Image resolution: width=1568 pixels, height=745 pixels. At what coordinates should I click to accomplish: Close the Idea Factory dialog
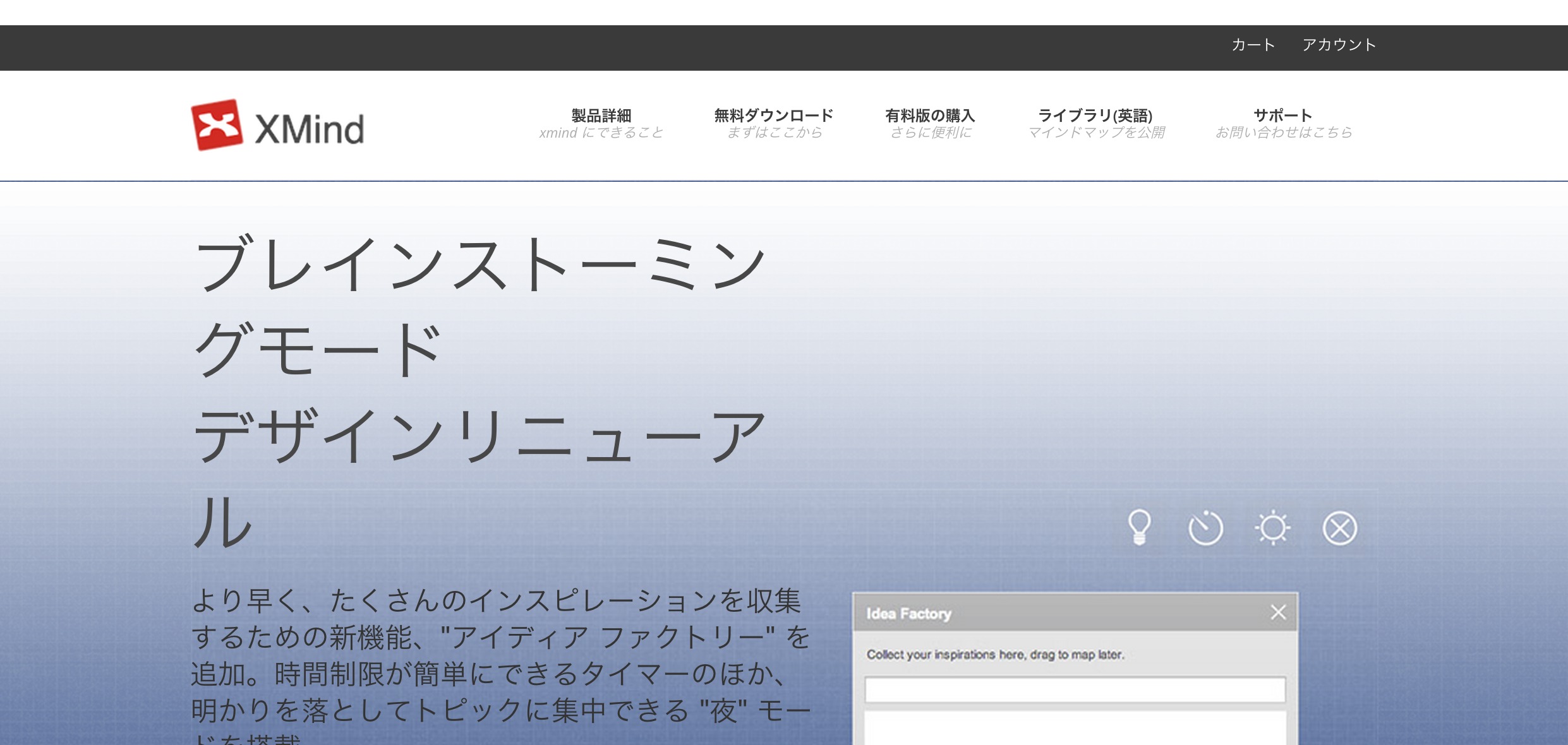1278,612
